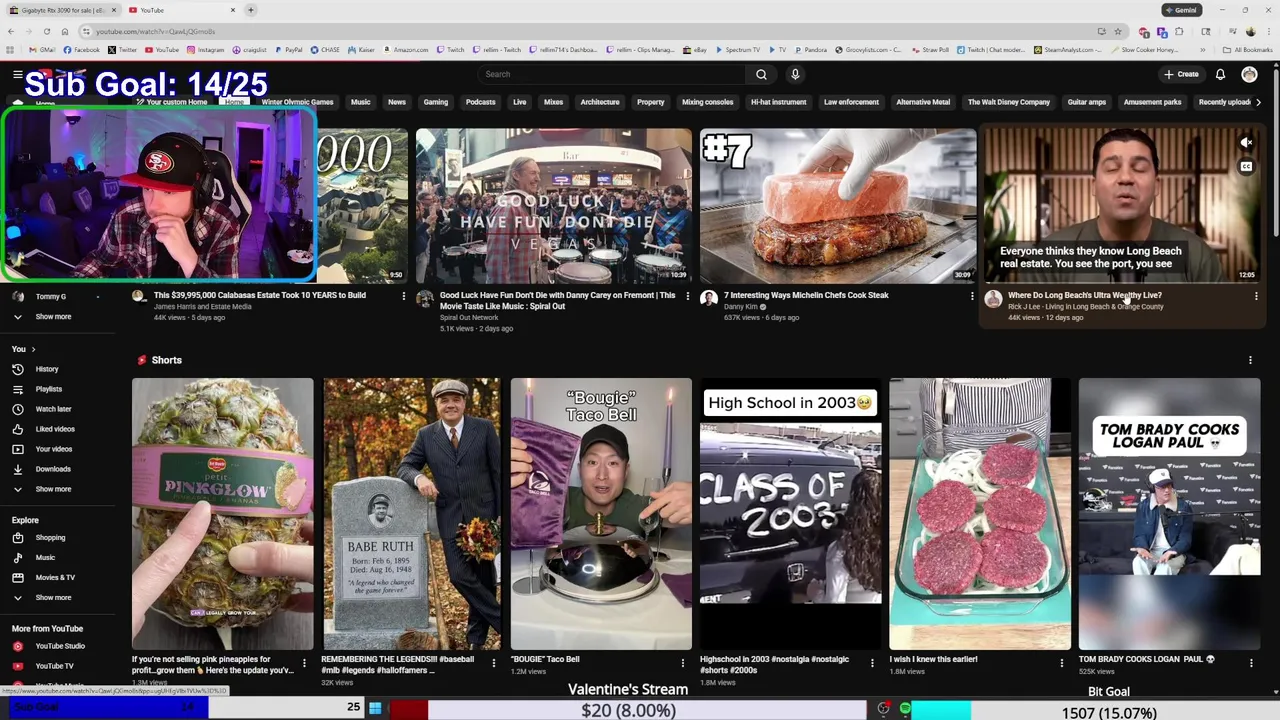Play the Babe Ruth legends short
The image size is (1280, 720).
pos(412,514)
